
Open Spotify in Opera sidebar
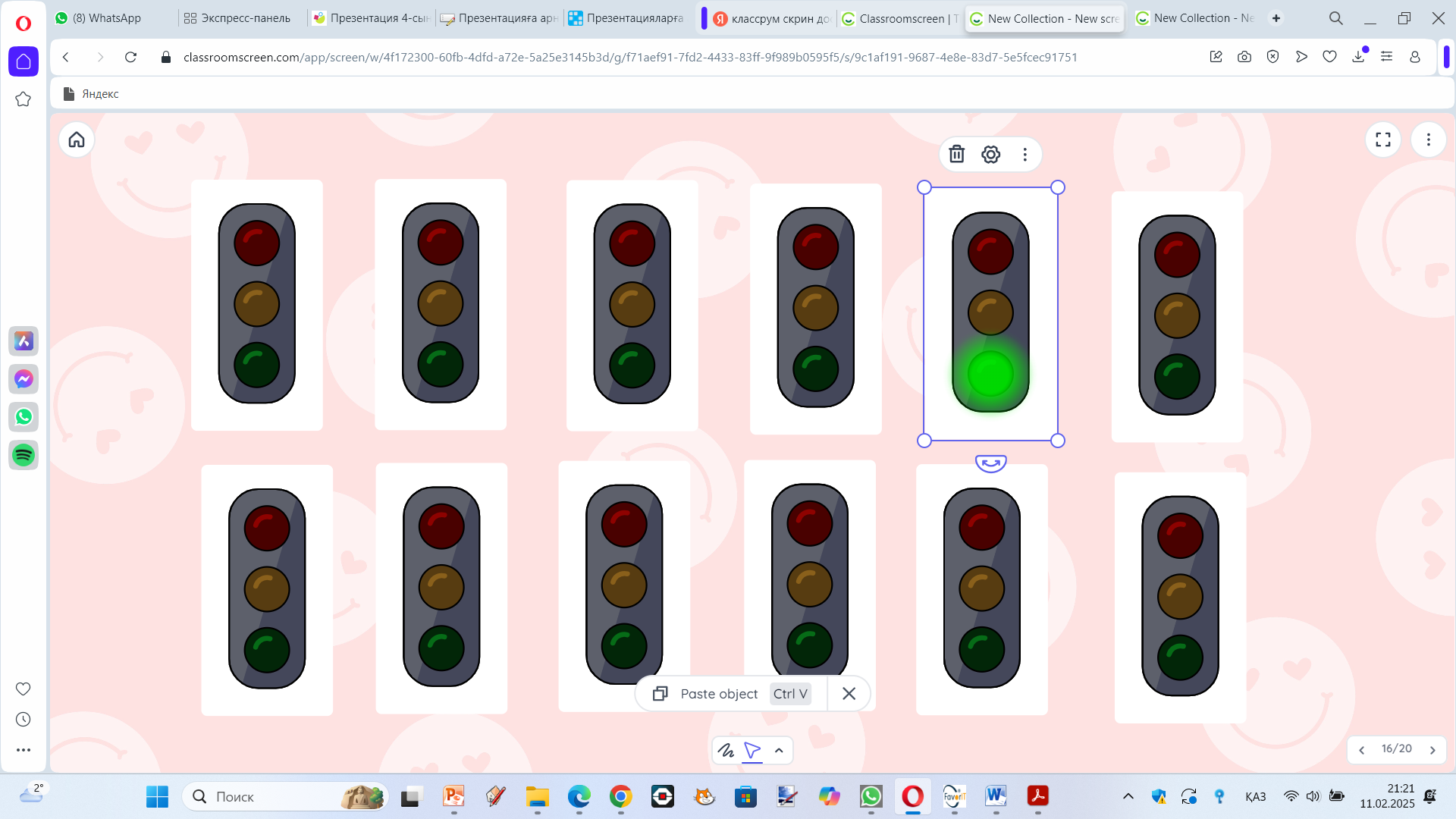24,455
